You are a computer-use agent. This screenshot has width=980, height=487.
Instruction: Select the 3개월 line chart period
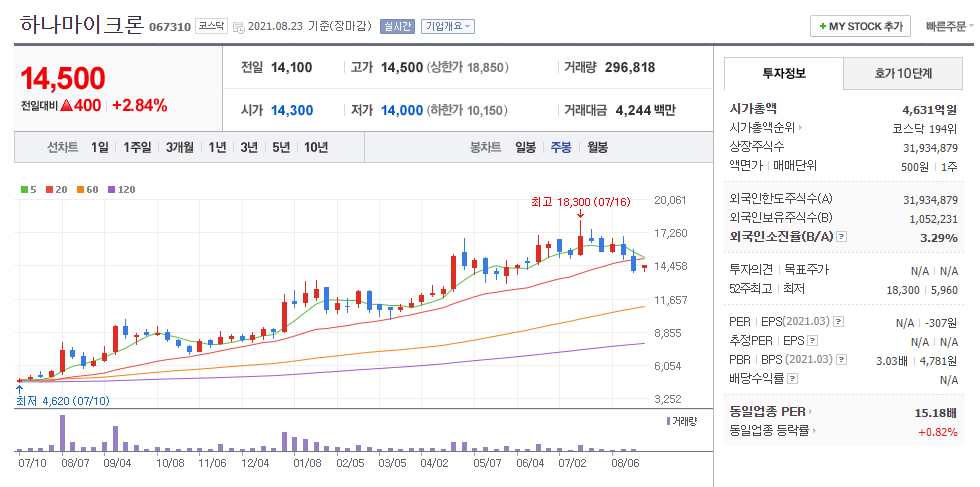point(180,148)
